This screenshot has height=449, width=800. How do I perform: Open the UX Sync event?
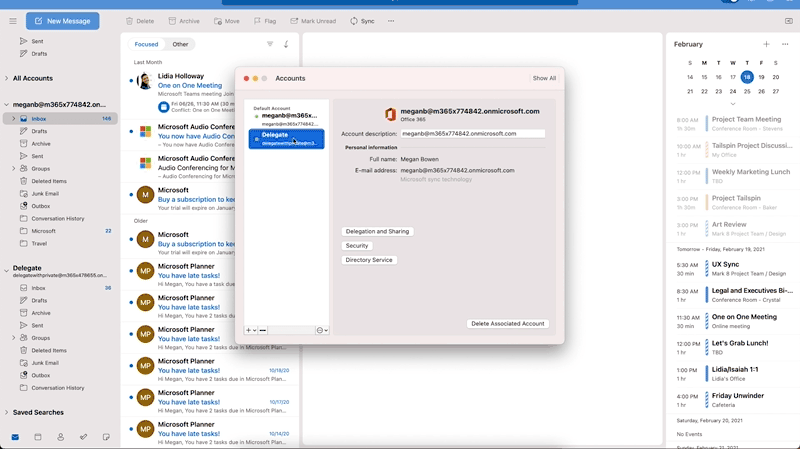point(733,269)
